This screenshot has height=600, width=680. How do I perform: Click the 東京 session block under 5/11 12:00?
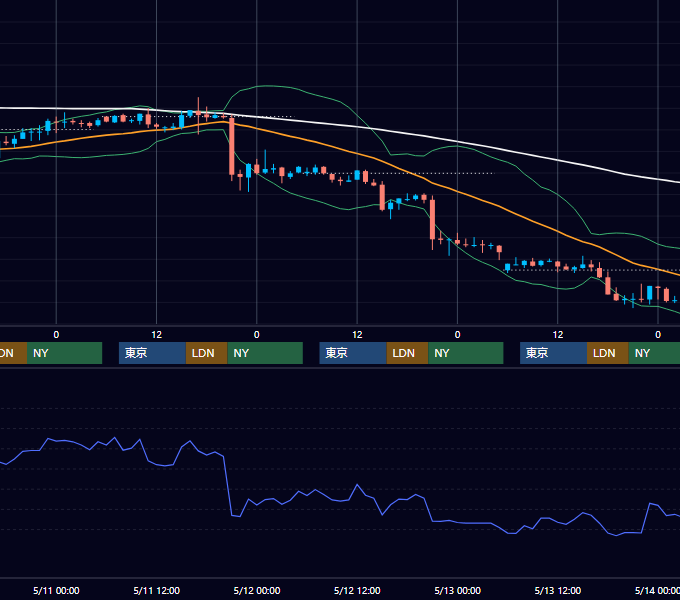(152, 353)
